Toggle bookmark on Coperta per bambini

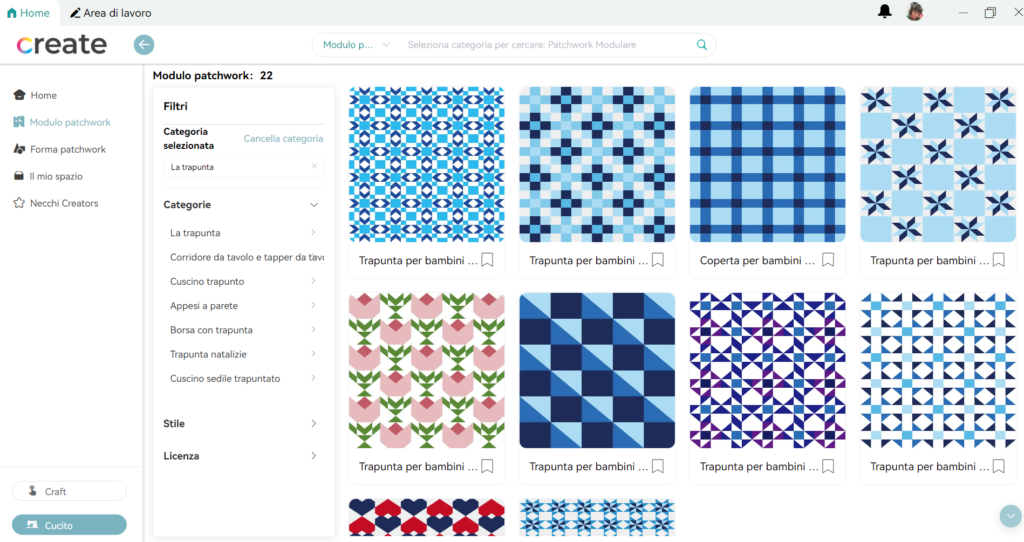pyautogui.click(x=828, y=260)
